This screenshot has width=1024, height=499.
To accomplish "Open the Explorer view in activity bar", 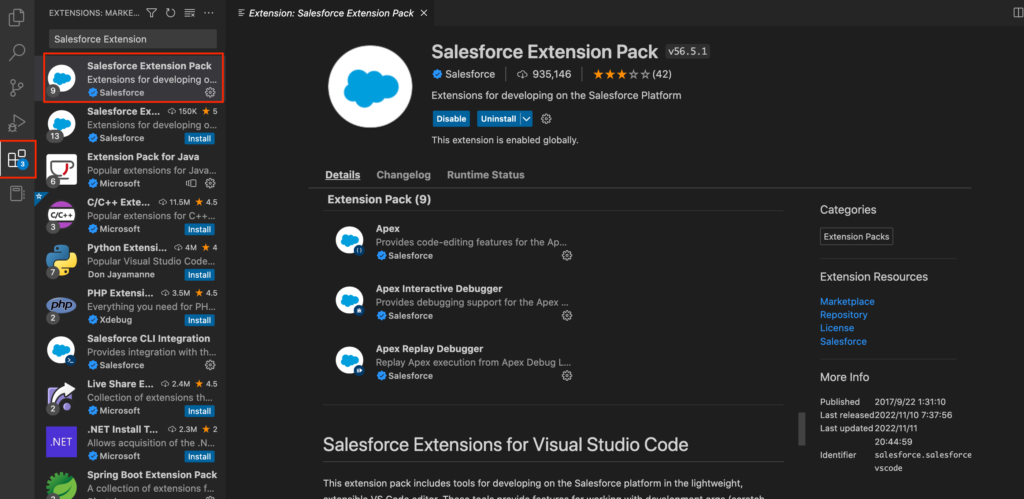I will [17, 17].
